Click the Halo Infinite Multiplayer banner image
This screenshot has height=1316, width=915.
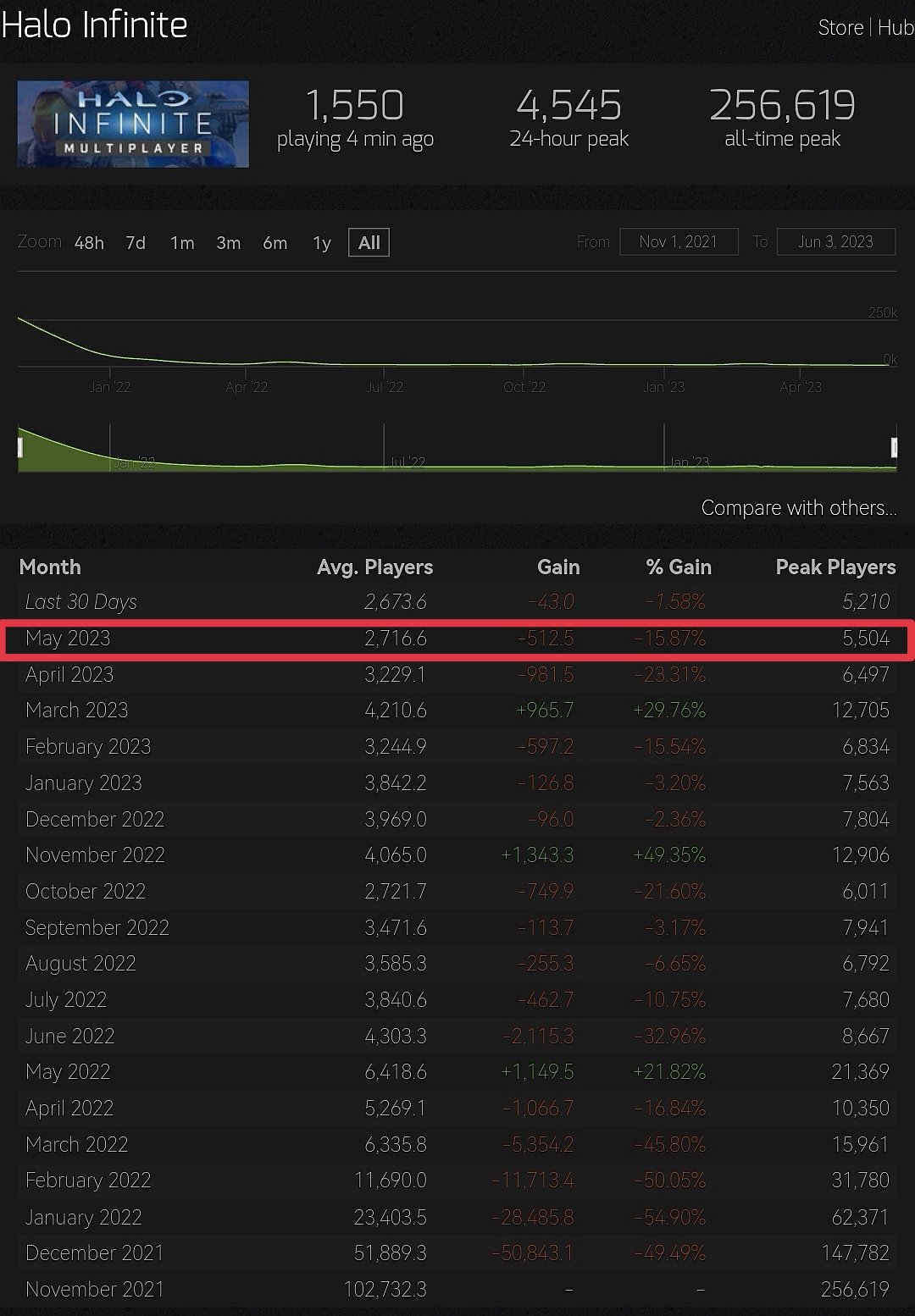tap(133, 124)
